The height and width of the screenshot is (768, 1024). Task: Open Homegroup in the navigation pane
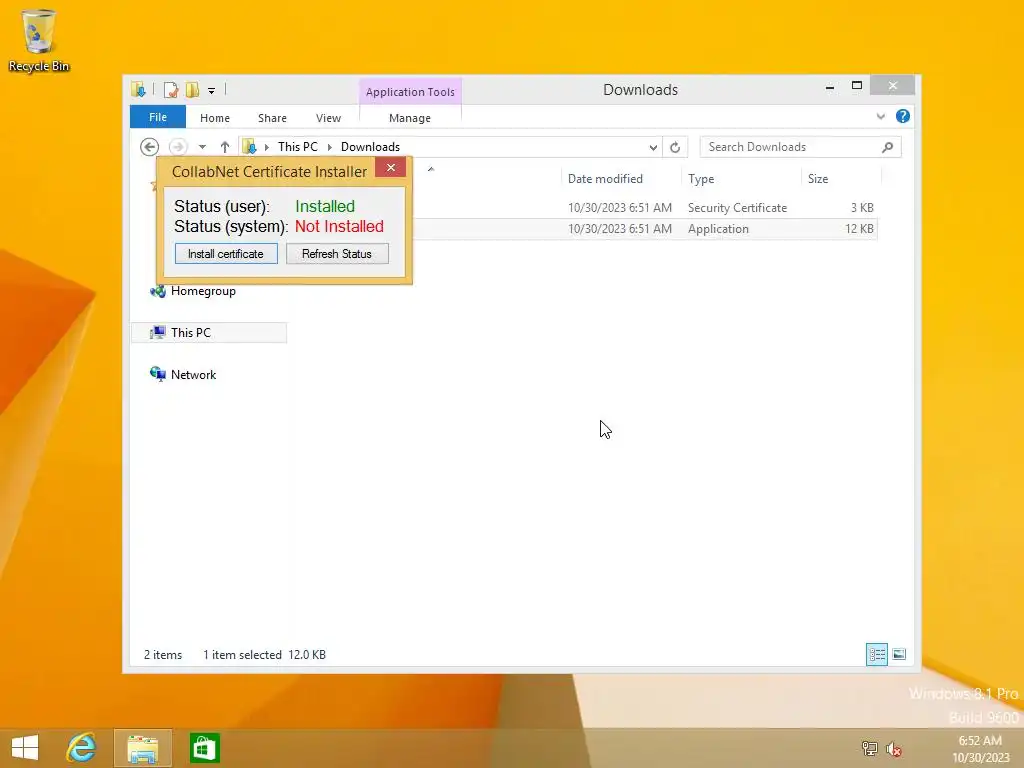pos(203,291)
